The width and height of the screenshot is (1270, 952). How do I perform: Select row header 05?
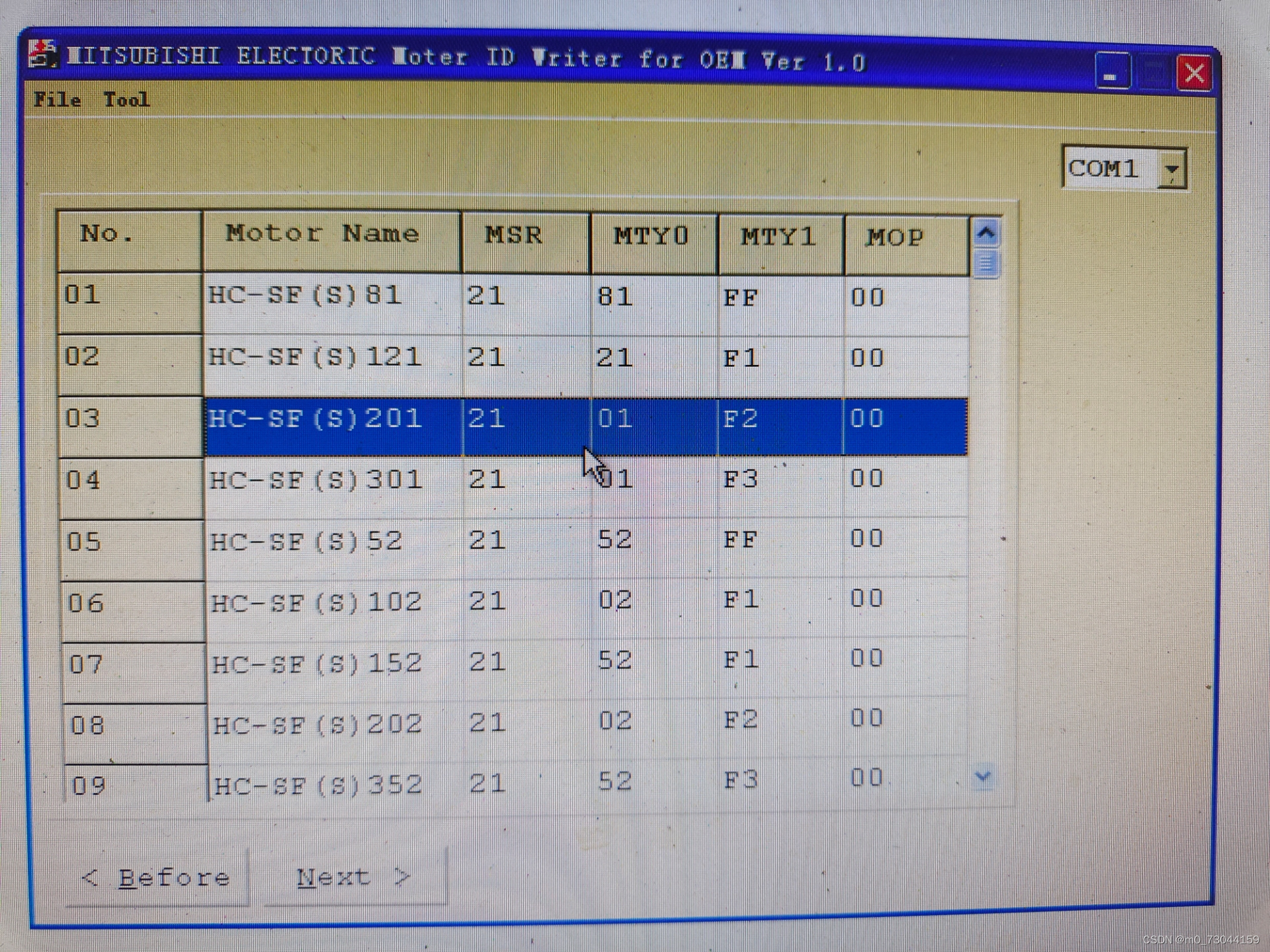[132, 549]
